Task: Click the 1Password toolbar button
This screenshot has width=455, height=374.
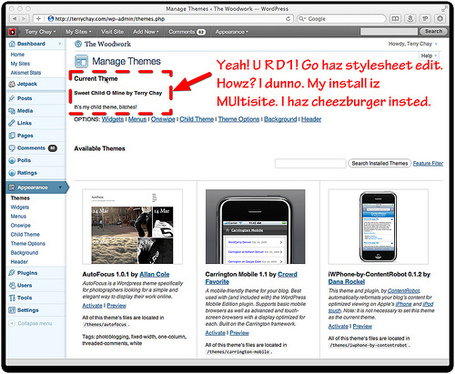Action: pyautogui.click(x=425, y=19)
